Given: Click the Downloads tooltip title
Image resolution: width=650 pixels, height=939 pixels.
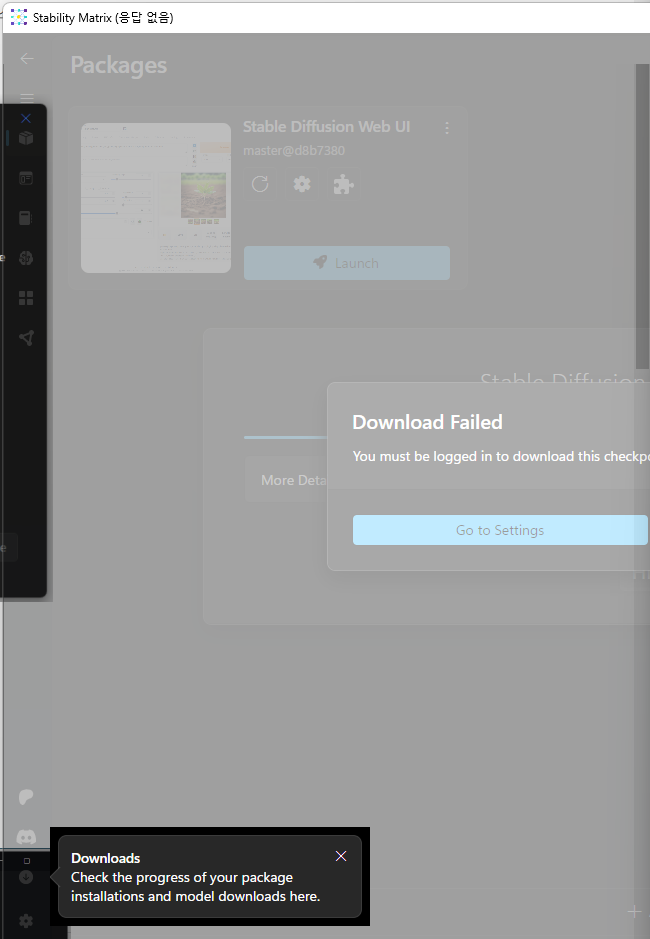Looking at the screenshot, I should tap(105, 858).
